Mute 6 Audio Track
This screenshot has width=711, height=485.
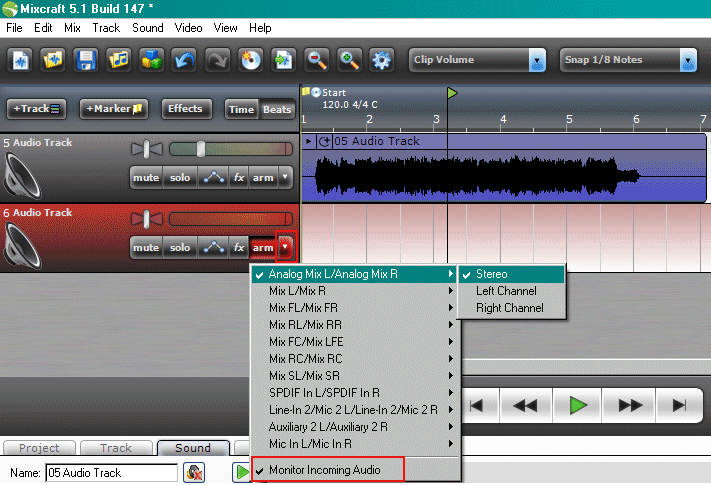click(146, 247)
